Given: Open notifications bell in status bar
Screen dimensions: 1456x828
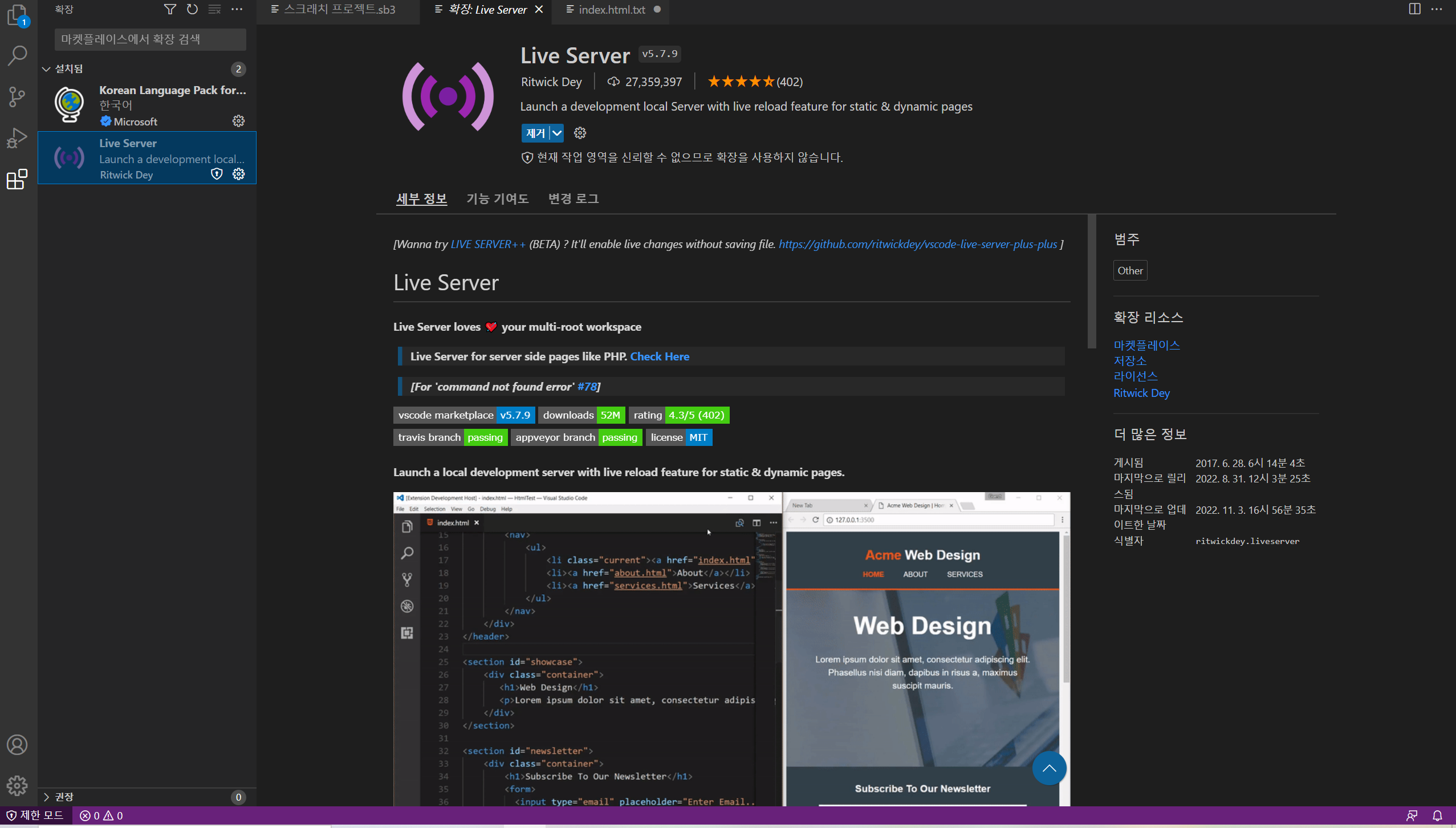Looking at the screenshot, I should pyautogui.click(x=1437, y=815).
